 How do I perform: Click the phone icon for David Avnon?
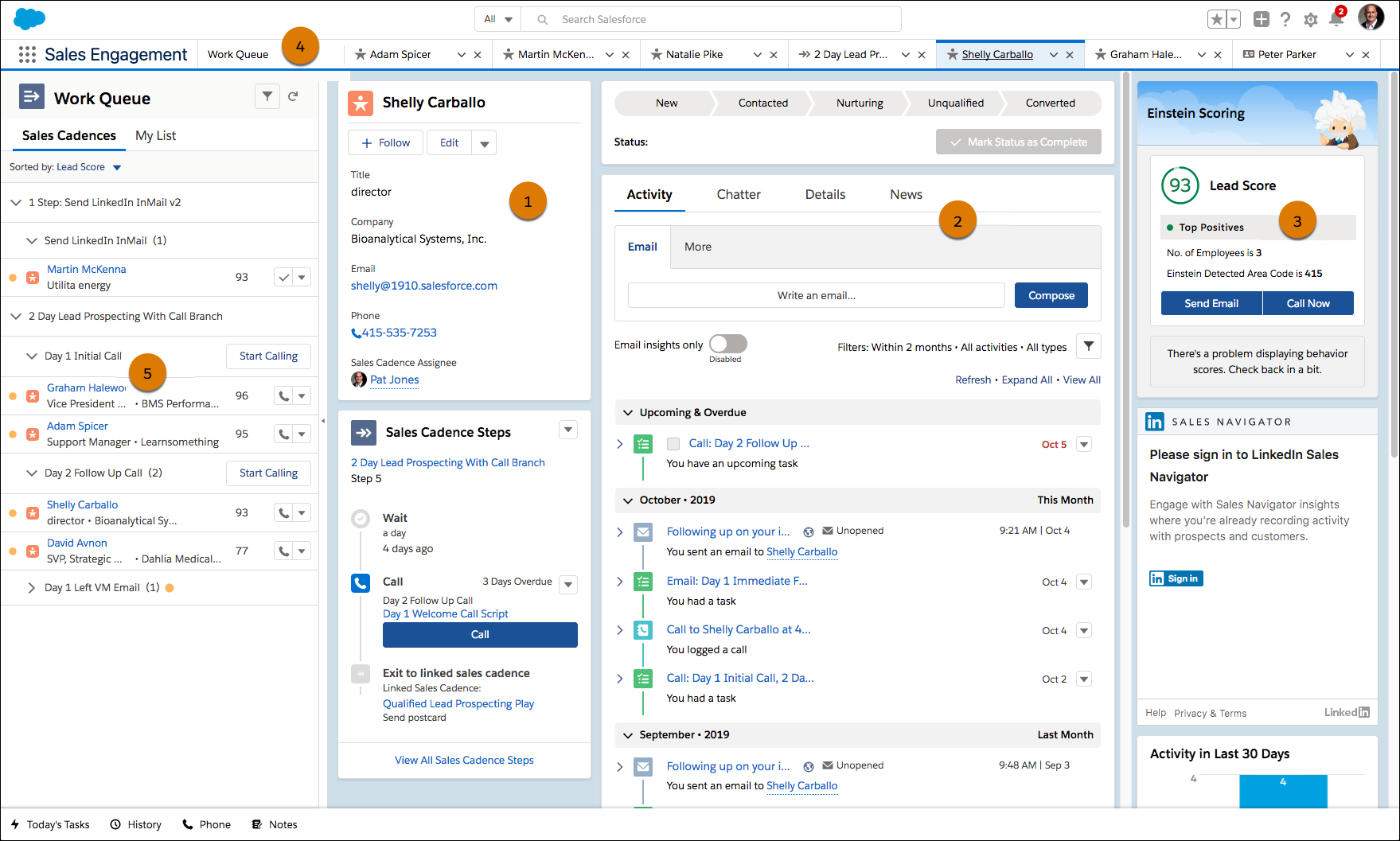(283, 551)
